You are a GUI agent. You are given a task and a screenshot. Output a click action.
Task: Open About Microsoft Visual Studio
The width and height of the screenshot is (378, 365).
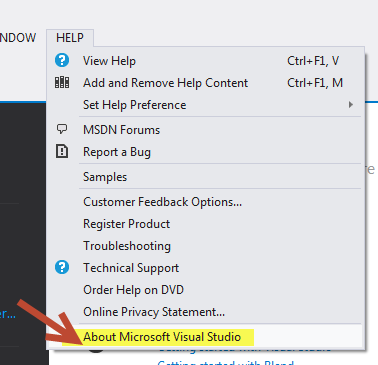click(x=206, y=337)
